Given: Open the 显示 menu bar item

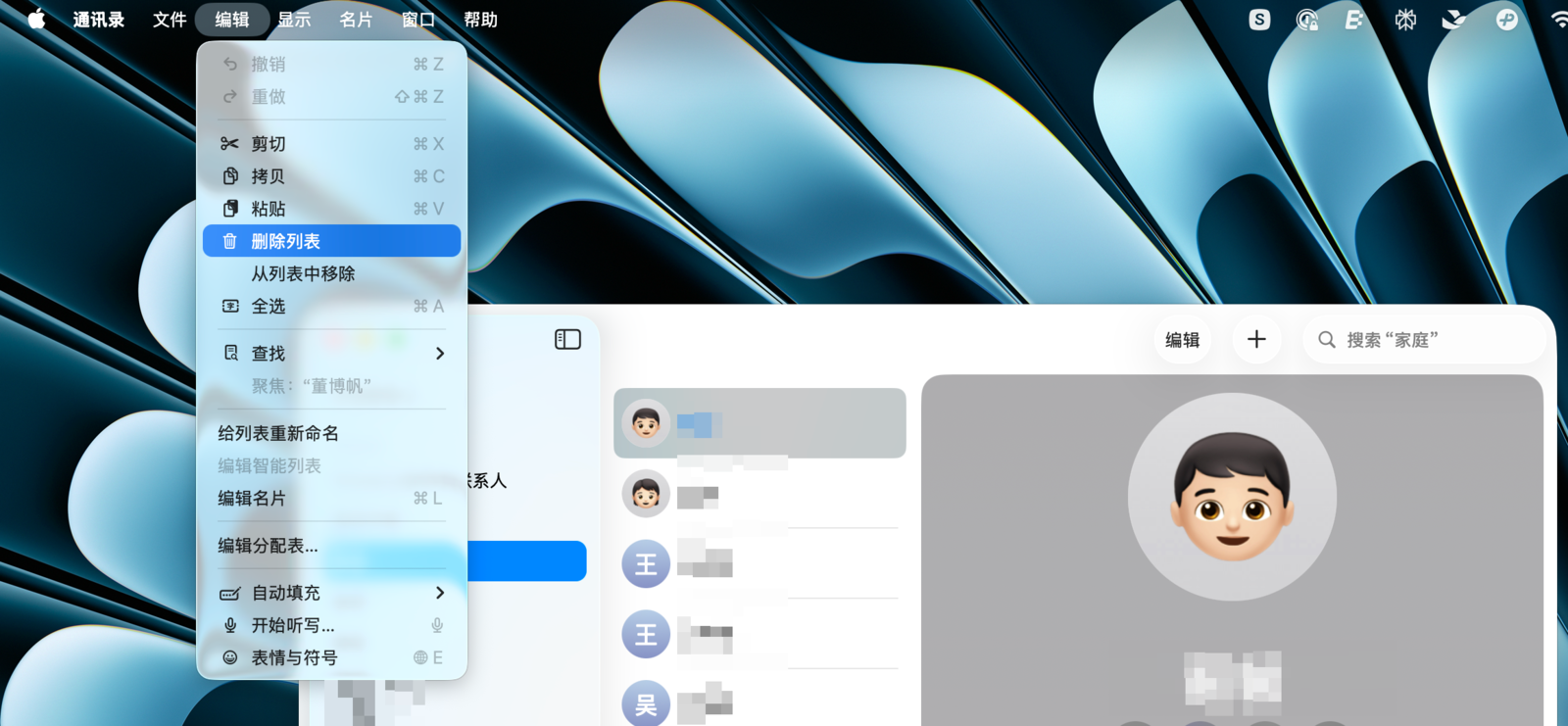Looking at the screenshot, I should [294, 20].
